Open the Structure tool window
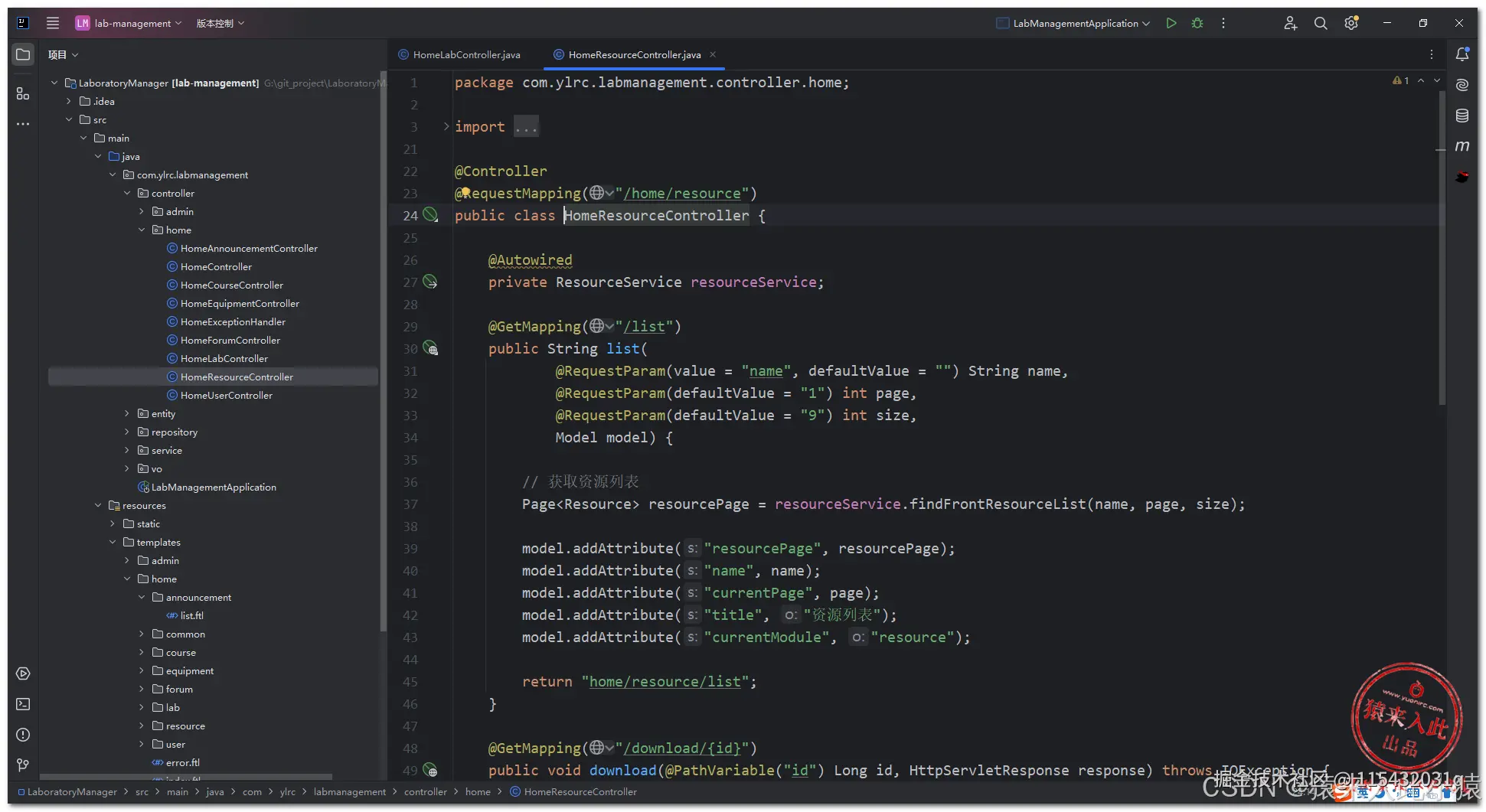This screenshot has height=812, width=1486. coord(23,93)
